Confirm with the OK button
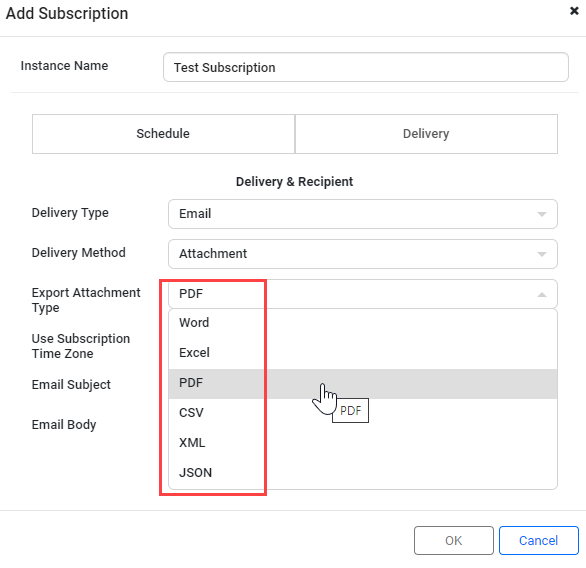The width and height of the screenshot is (586, 568). (454, 540)
